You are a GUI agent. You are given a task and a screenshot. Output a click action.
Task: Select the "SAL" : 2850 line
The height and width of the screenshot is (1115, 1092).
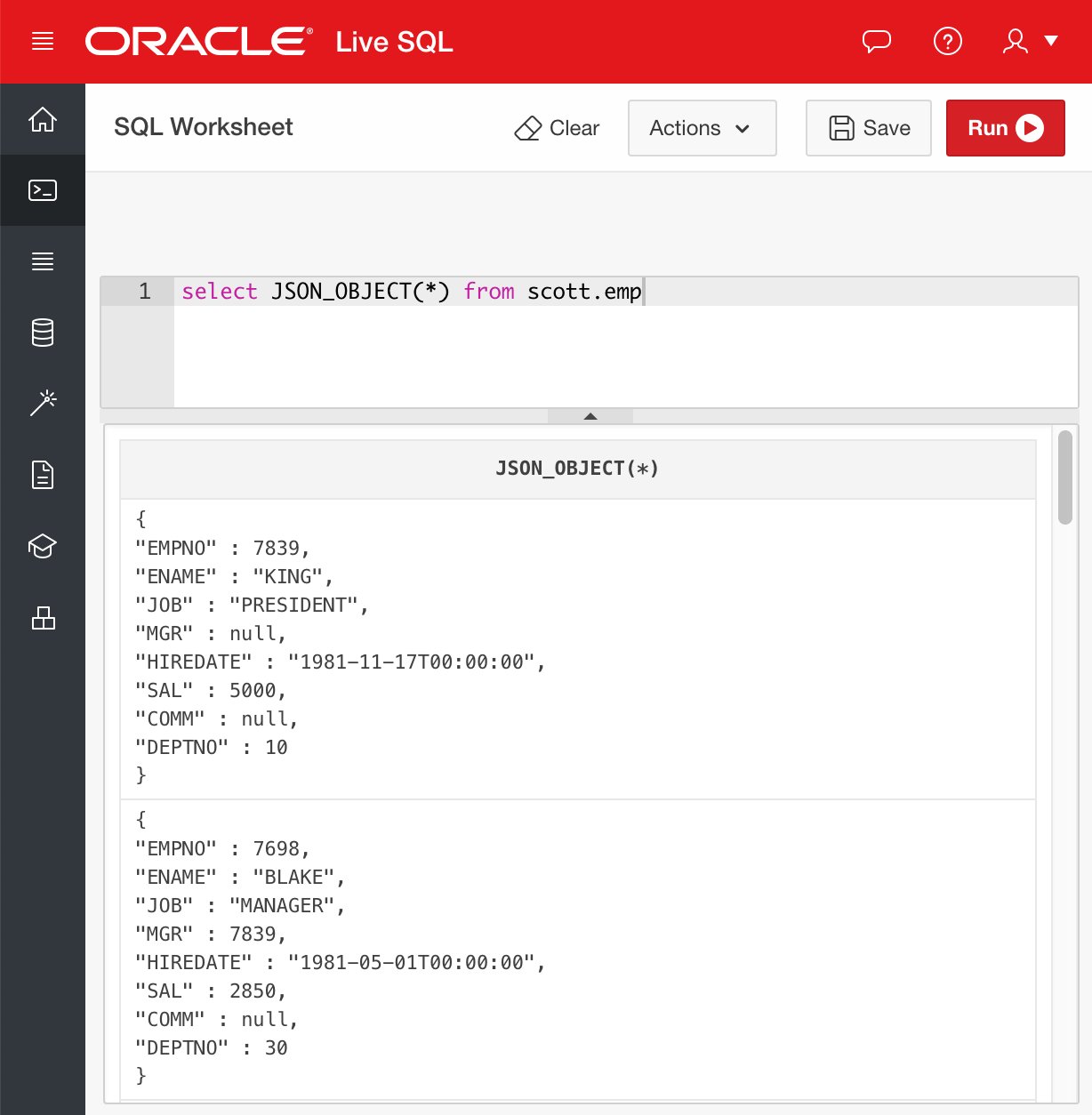(x=211, y=991)
